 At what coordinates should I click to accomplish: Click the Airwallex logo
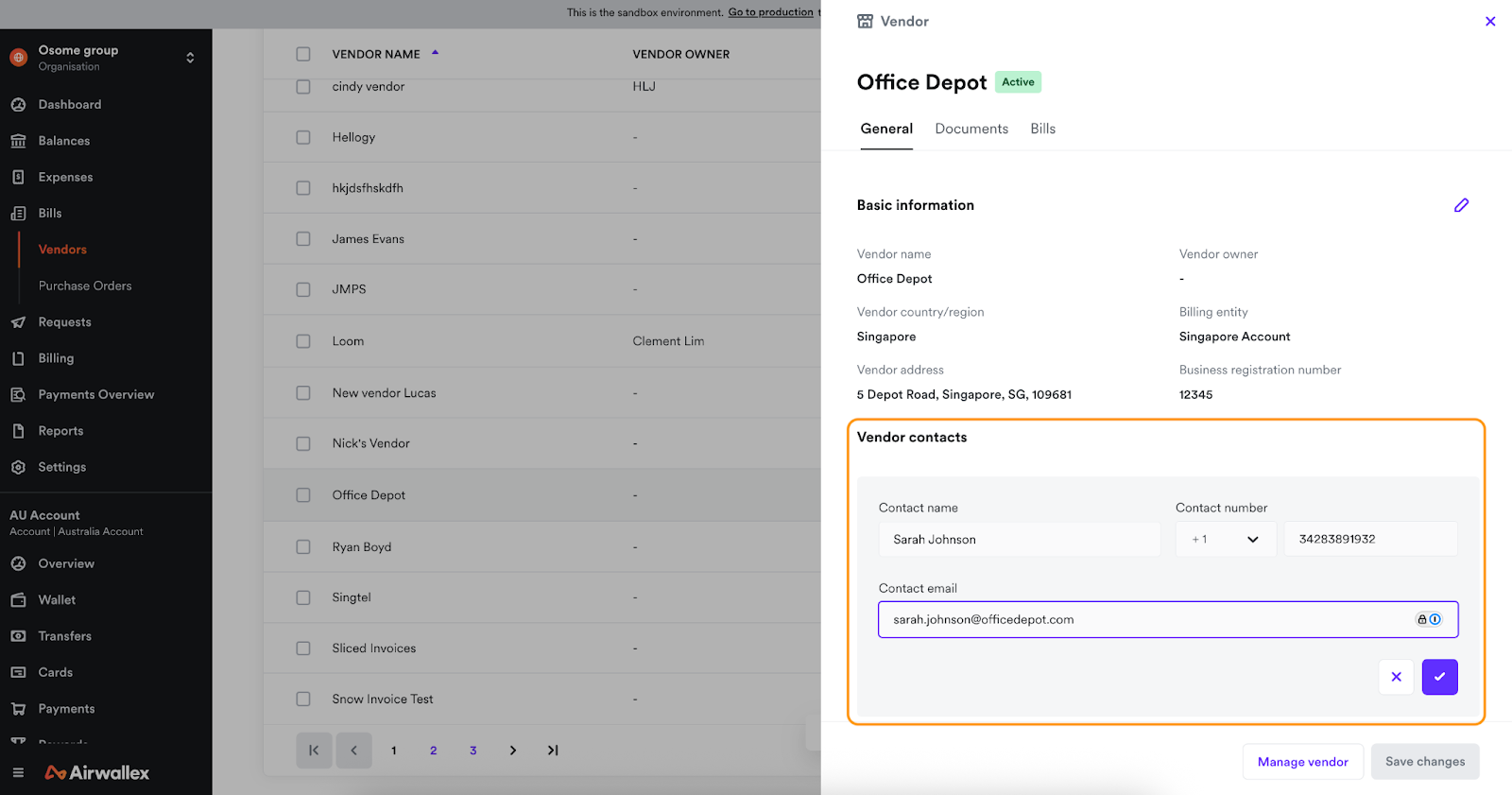(x=97, y=772)
